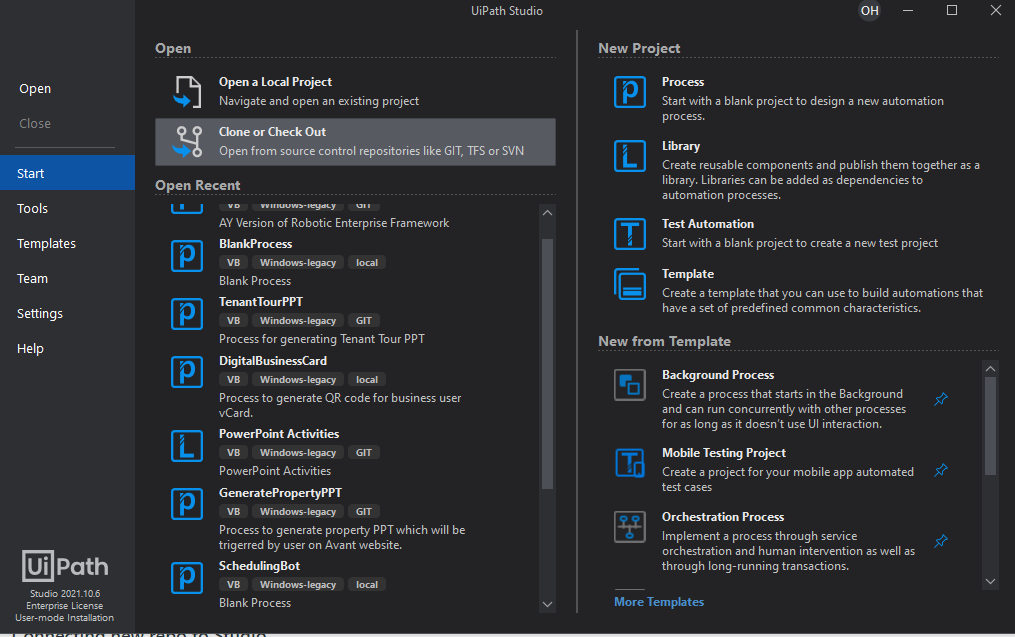Click the PowerPoint Activities library icon
This screenshot has height=637, width=1015.
click(187, 446)
